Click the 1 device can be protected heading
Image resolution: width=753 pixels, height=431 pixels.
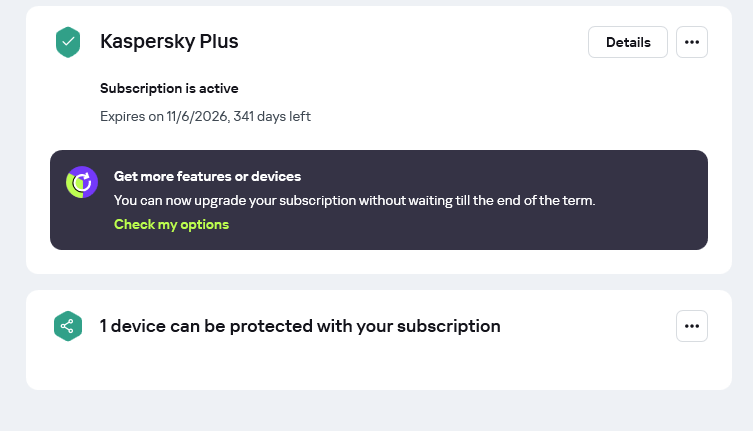[x=300, y=326]
